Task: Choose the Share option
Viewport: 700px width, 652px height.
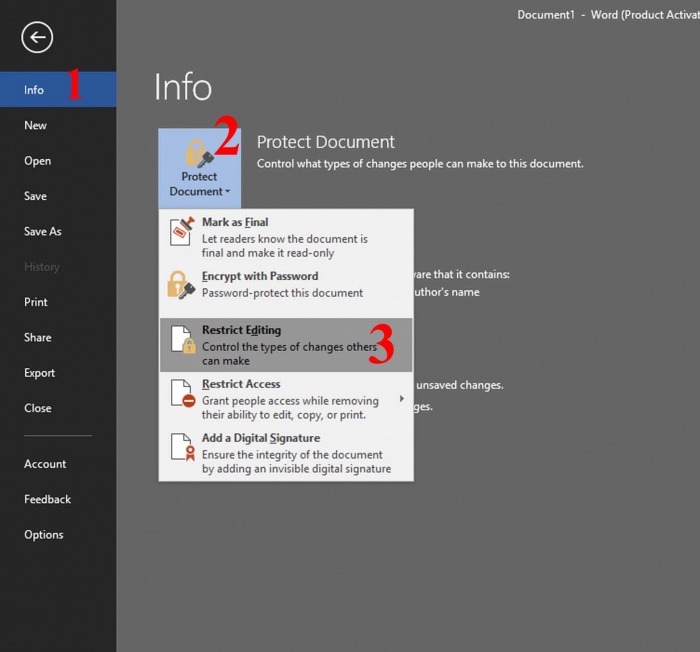Action: pyautogui.click(x=38, y=337)
